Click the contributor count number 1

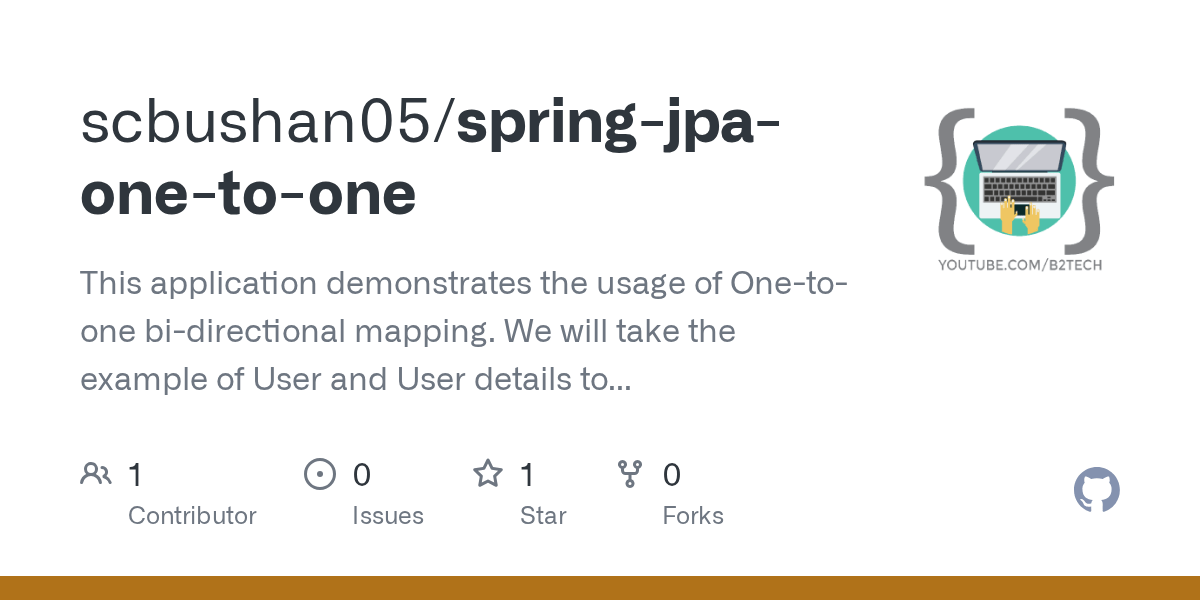135,474
